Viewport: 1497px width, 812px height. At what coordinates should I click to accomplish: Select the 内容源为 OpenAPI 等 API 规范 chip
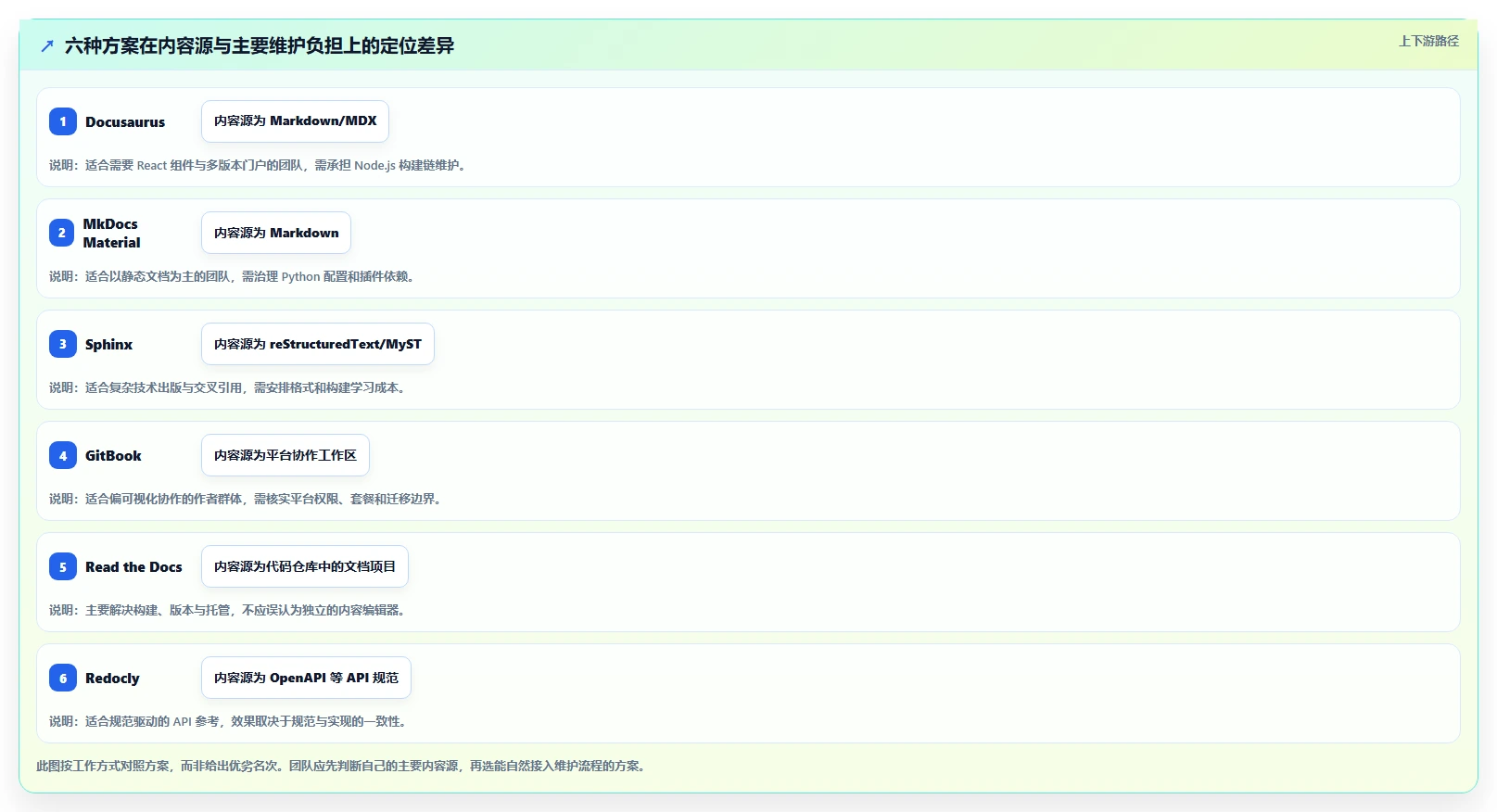point(306,678)
